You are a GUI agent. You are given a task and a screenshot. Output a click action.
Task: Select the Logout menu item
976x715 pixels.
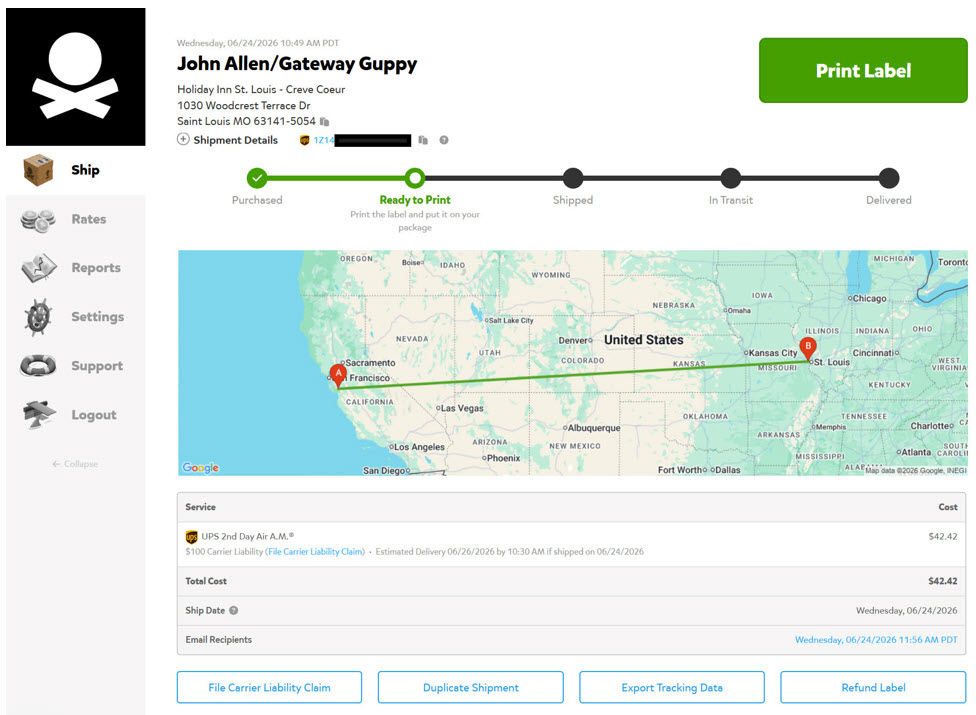point(93,415)
